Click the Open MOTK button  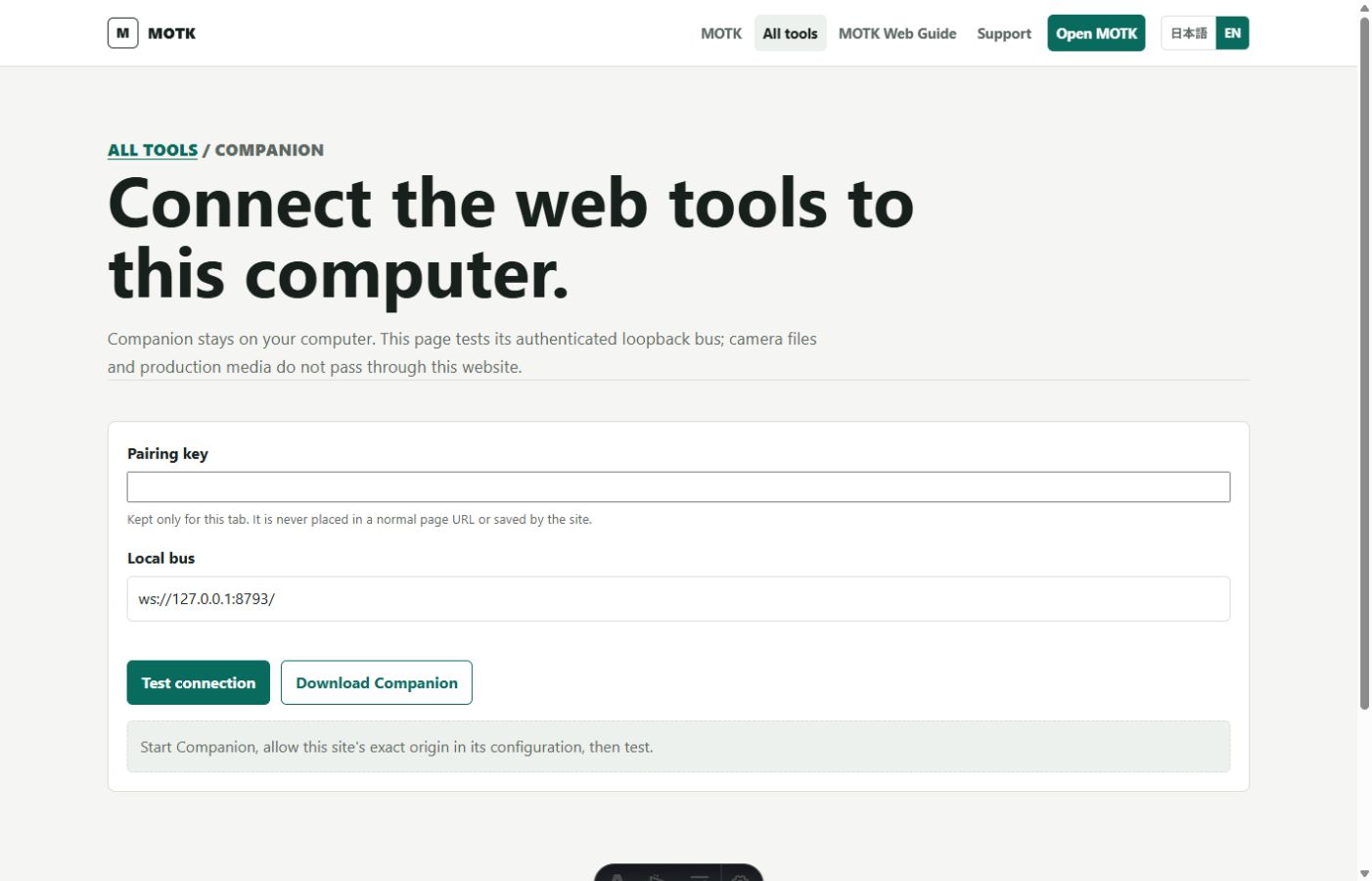(1096, 33)
